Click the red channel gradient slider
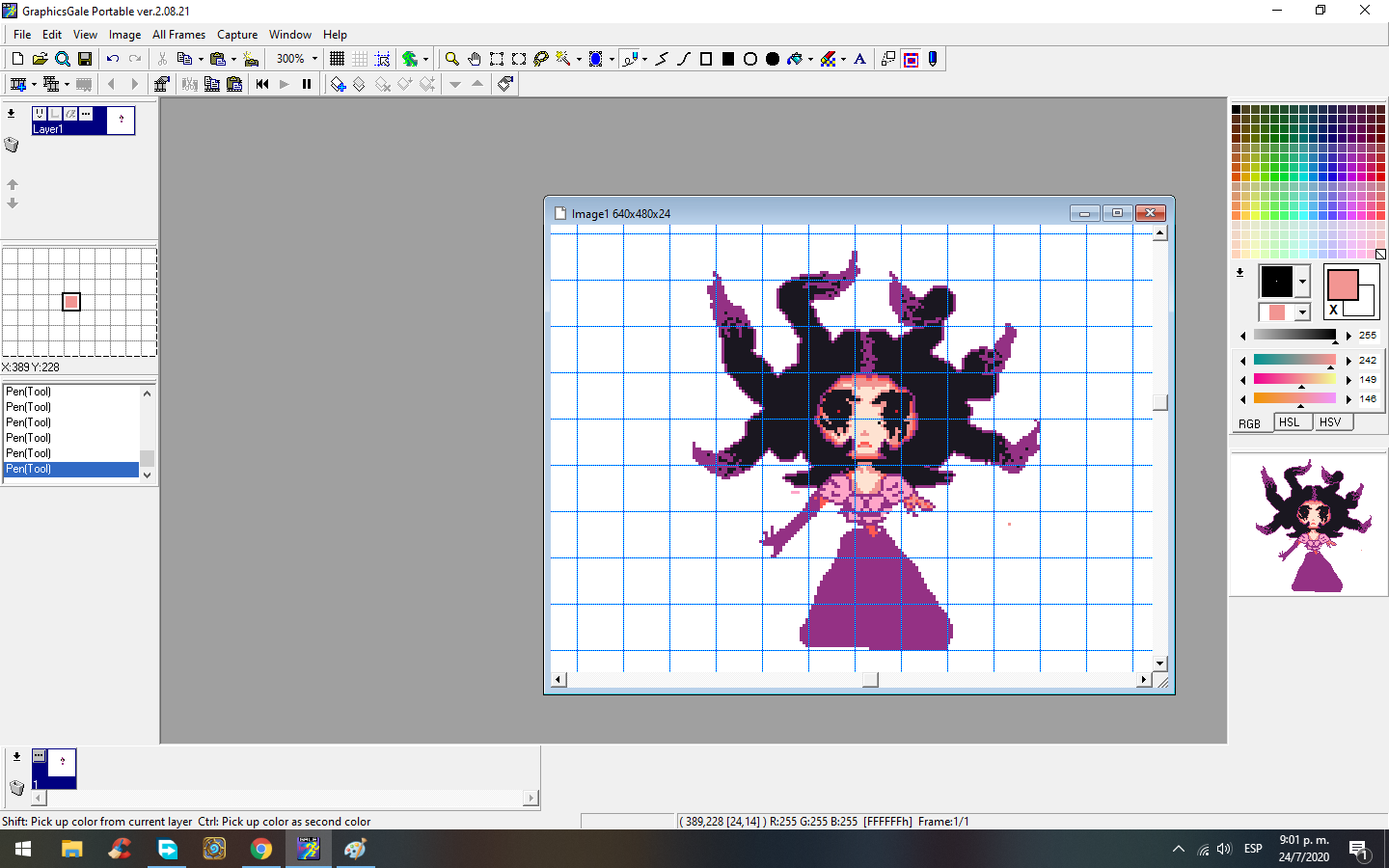1389x868 pixels. pos(1294,360)
